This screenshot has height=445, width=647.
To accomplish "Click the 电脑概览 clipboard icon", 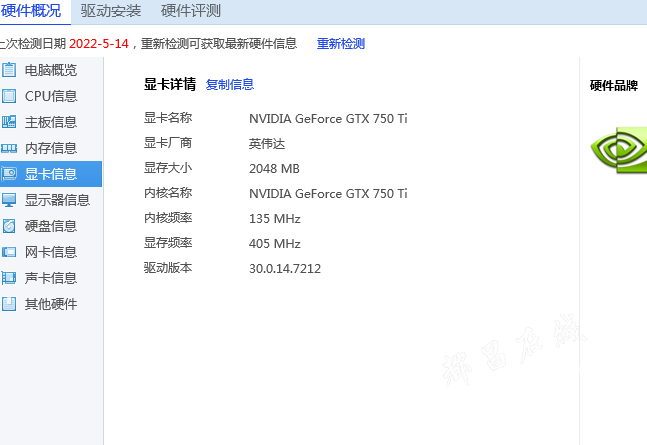I will tap(9, 70).
